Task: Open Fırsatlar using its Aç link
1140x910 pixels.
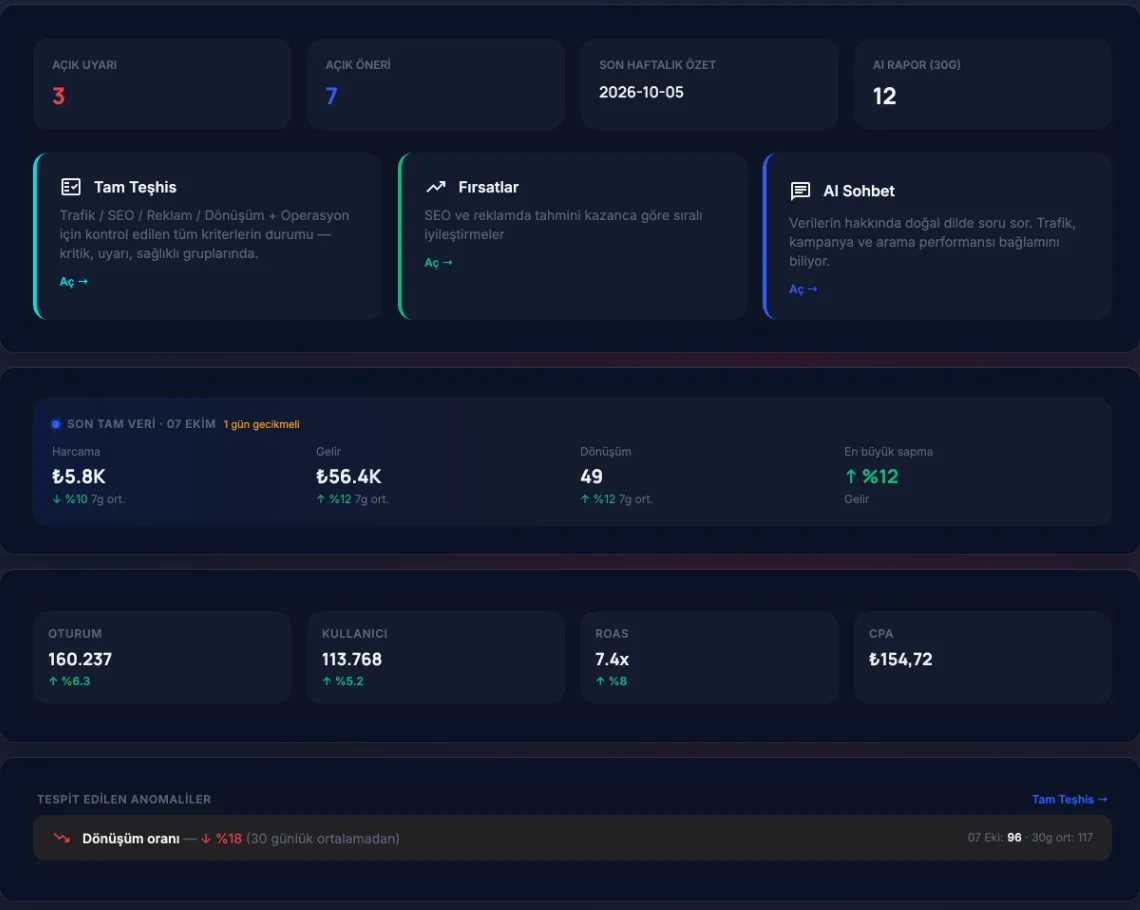Action: [x=438, y=263]
